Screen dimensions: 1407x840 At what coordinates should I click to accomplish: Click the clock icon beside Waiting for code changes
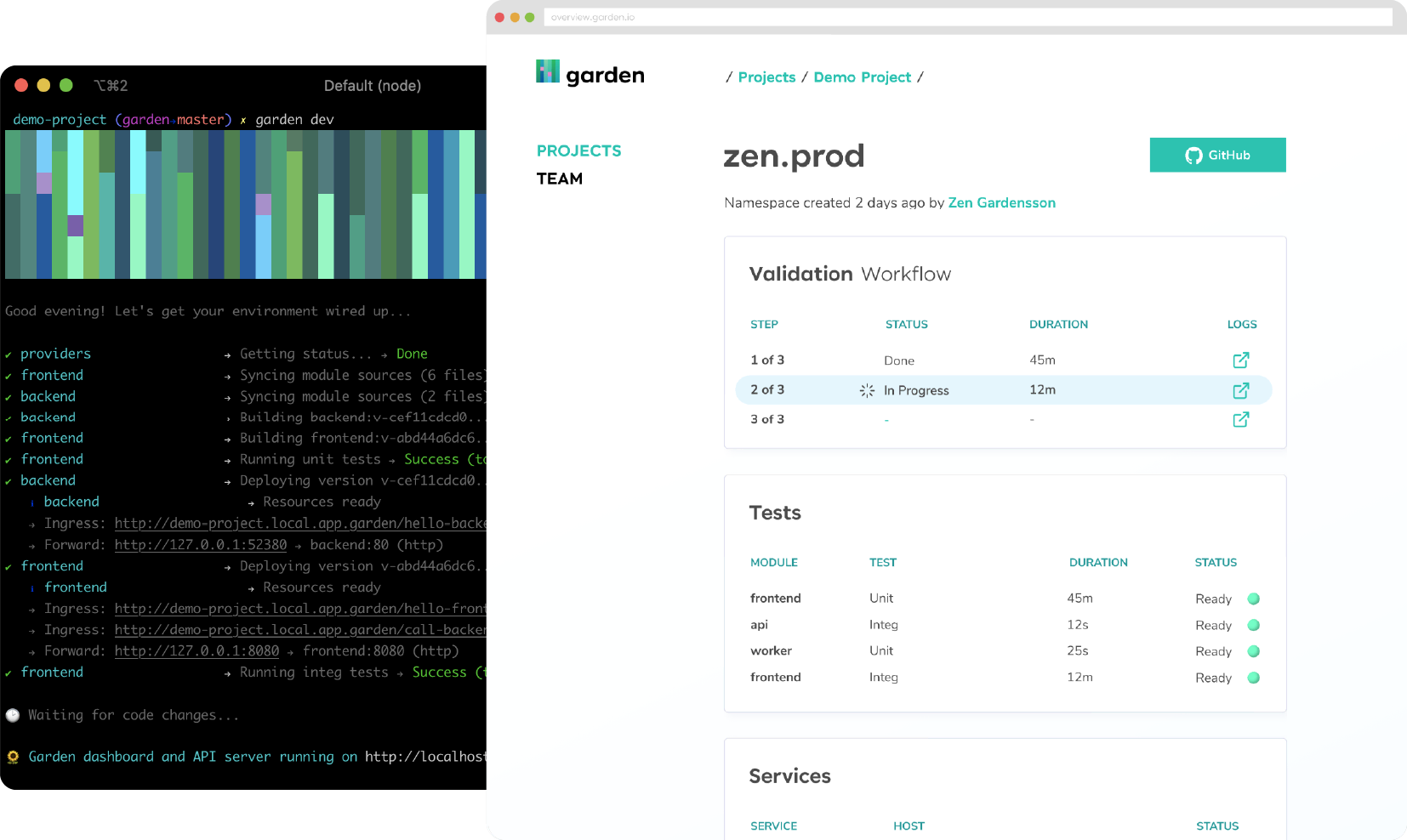point(13,715)
